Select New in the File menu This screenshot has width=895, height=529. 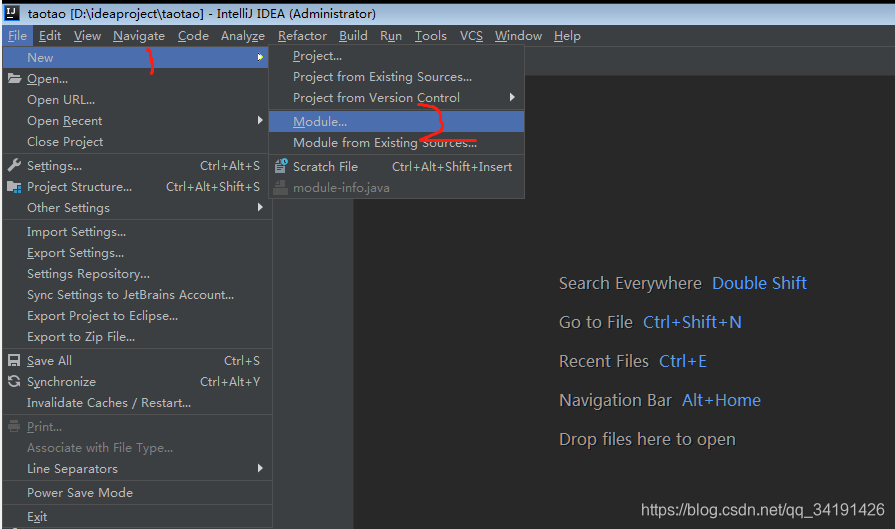pos(135,57)
